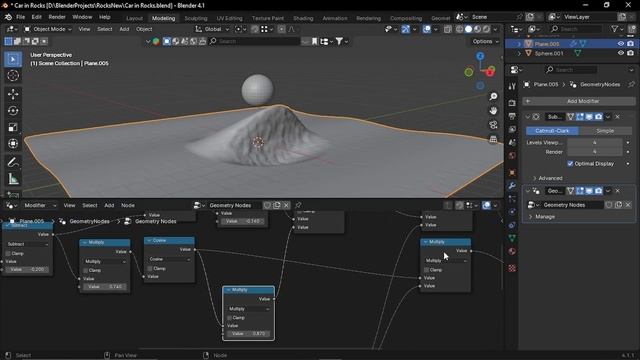This screenshot has width=640, height=360.
Task: Pin the node tree with pin icon
Action: (298, 205)
